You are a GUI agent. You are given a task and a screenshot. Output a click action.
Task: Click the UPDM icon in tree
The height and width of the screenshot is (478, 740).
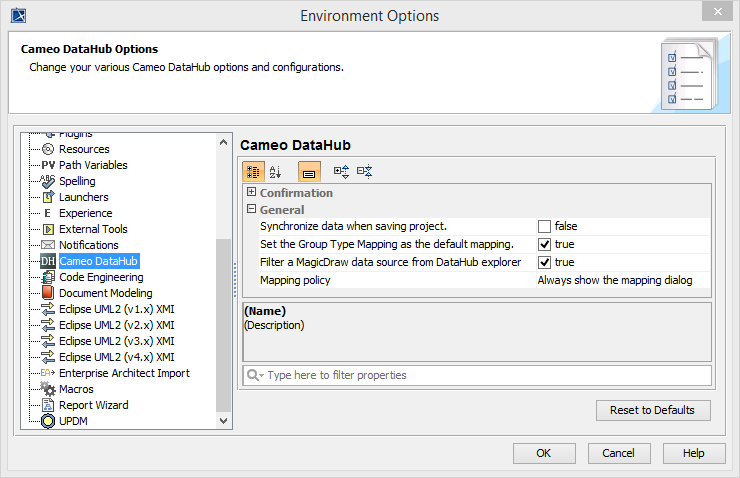48,421
